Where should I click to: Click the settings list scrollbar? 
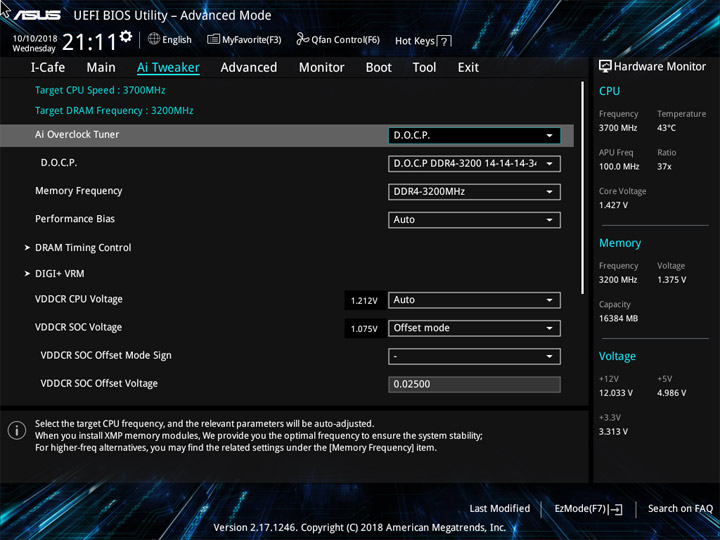point(583,188)
